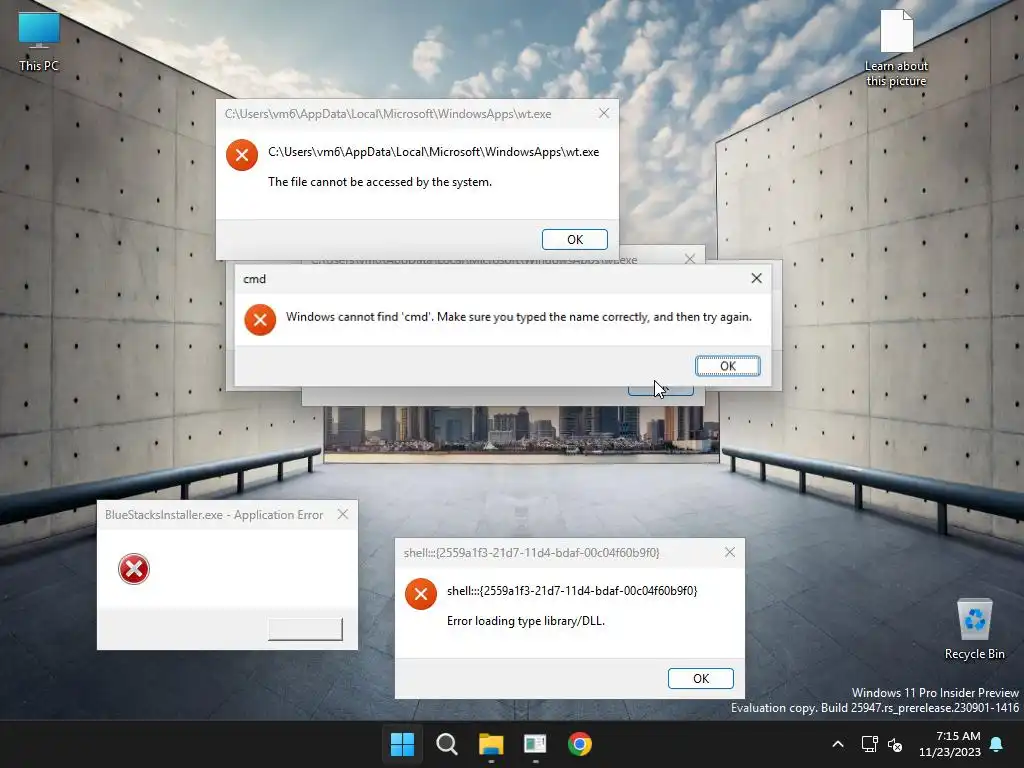The image size is (1024, 768).
Task: Open network status tray icon
Action: click(x=869, y=744)
